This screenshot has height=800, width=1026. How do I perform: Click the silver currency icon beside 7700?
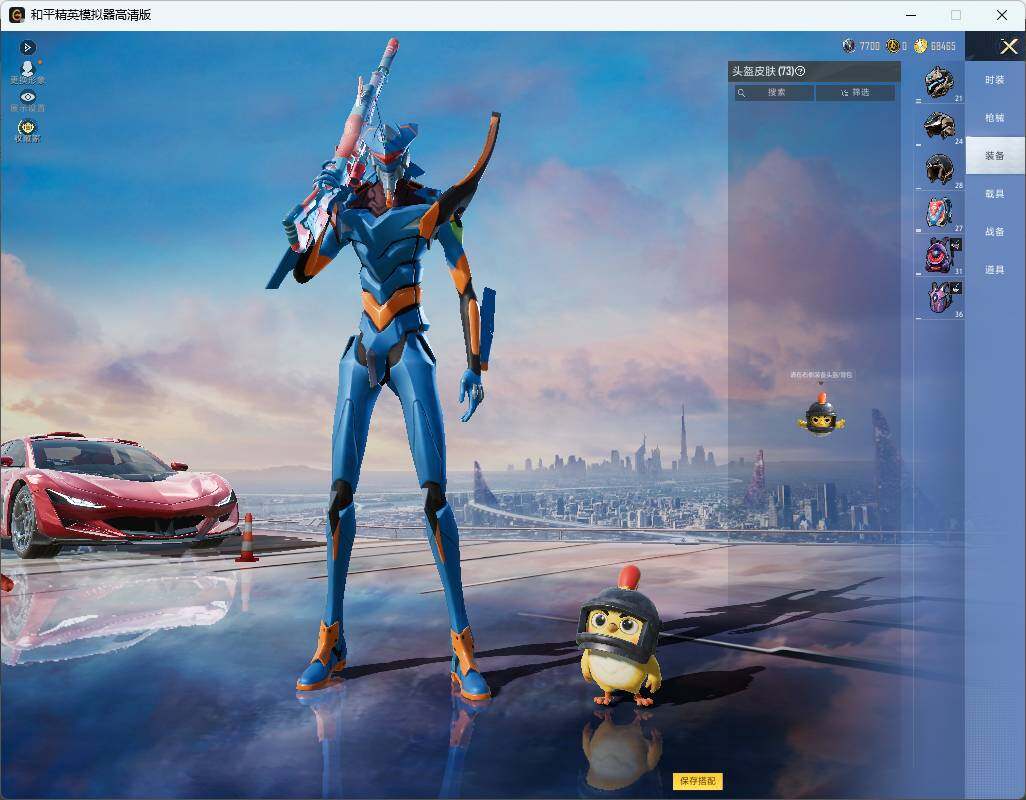coord(849,46)
